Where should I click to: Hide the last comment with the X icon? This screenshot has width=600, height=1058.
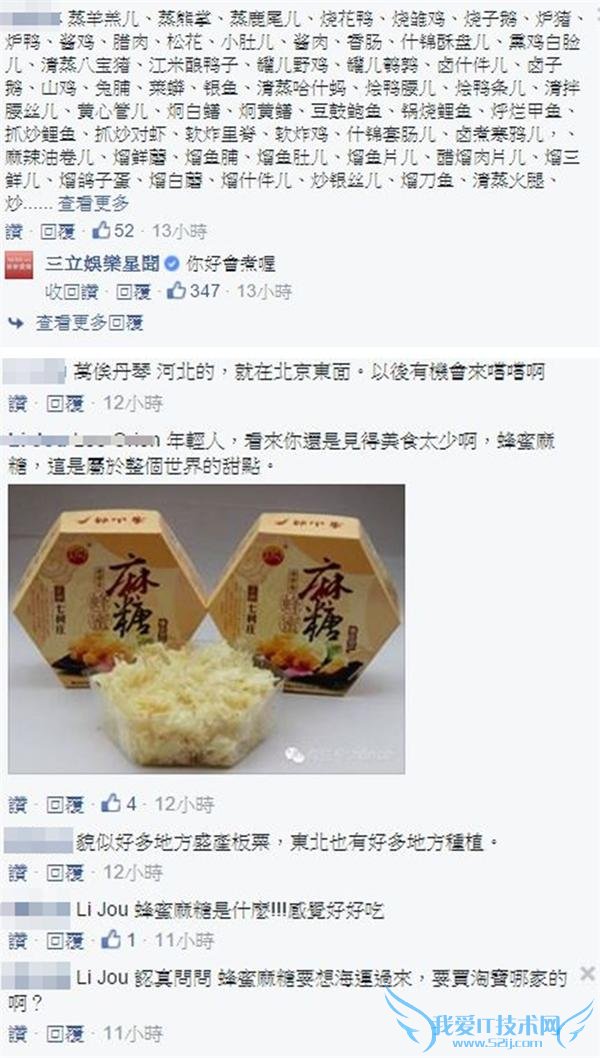pyautogui.click(x=587, y=974)
